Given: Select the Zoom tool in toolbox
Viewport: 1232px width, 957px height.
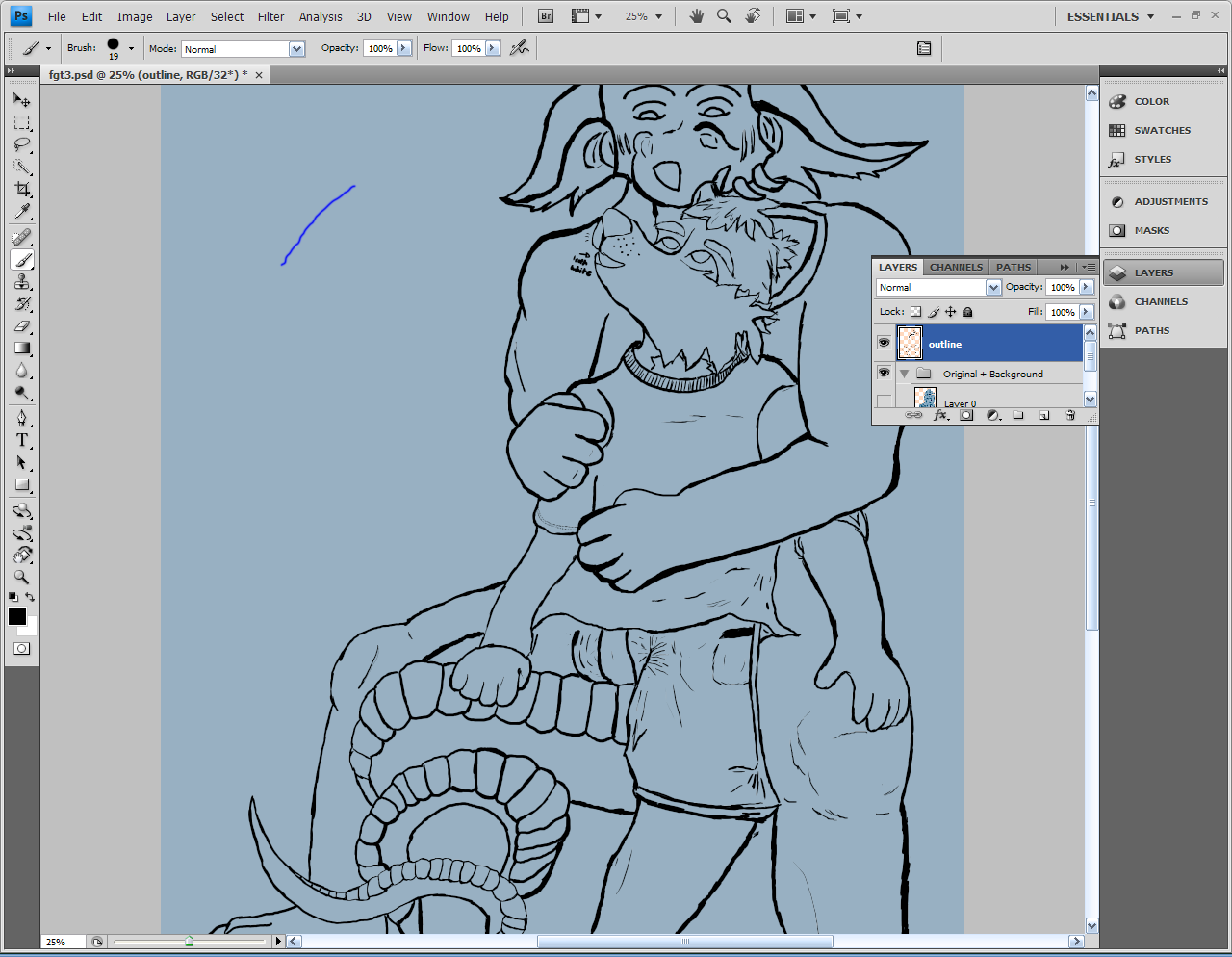Looking at the screenshot, I should [x=21, y=577].
